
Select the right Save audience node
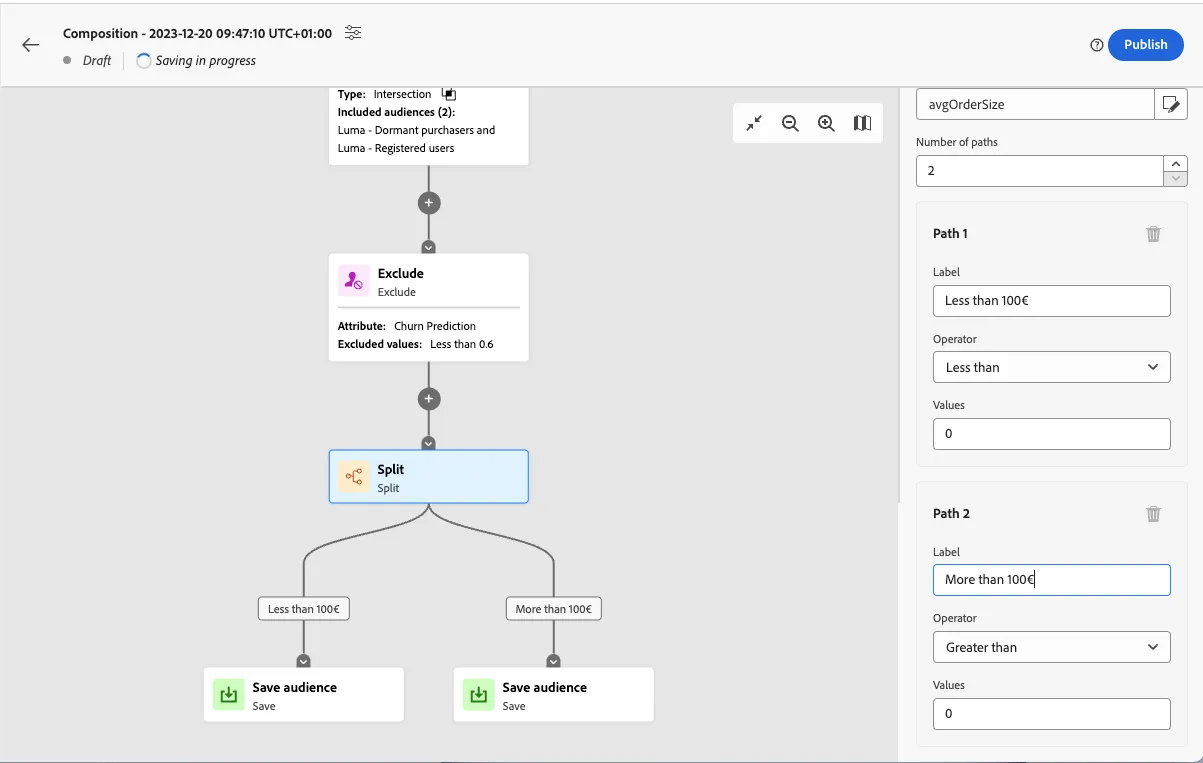(x=553, y=695)
